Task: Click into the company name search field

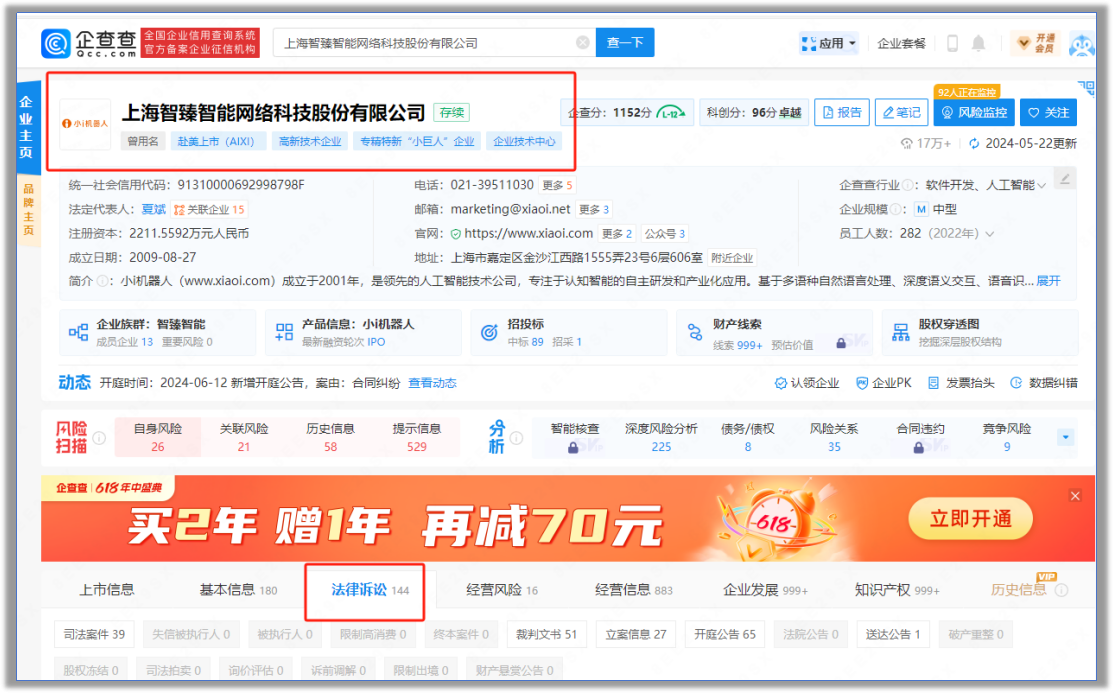Action: point(425,43)
